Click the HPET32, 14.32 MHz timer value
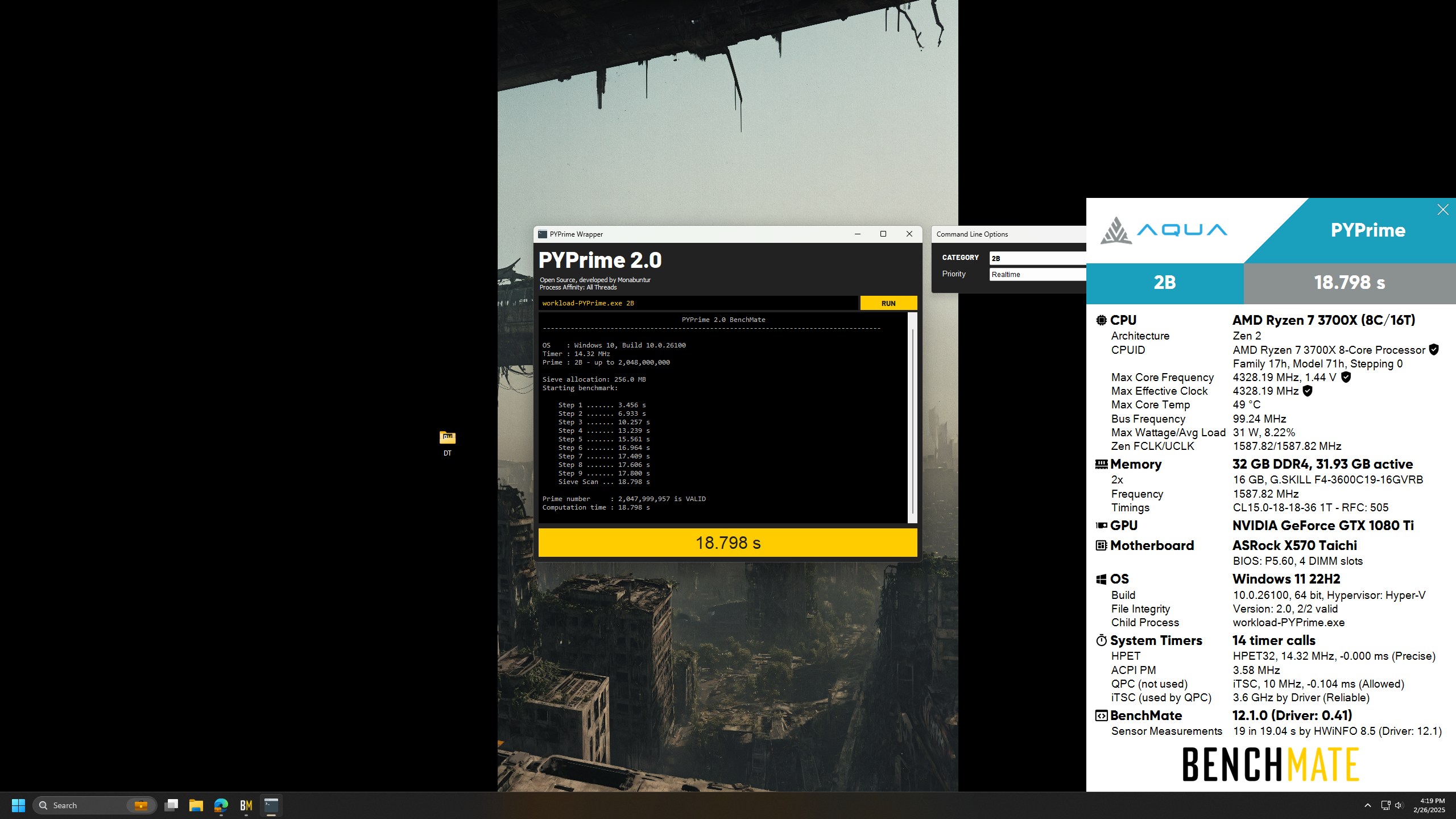1456x819 pixels. pos(1334,656)
